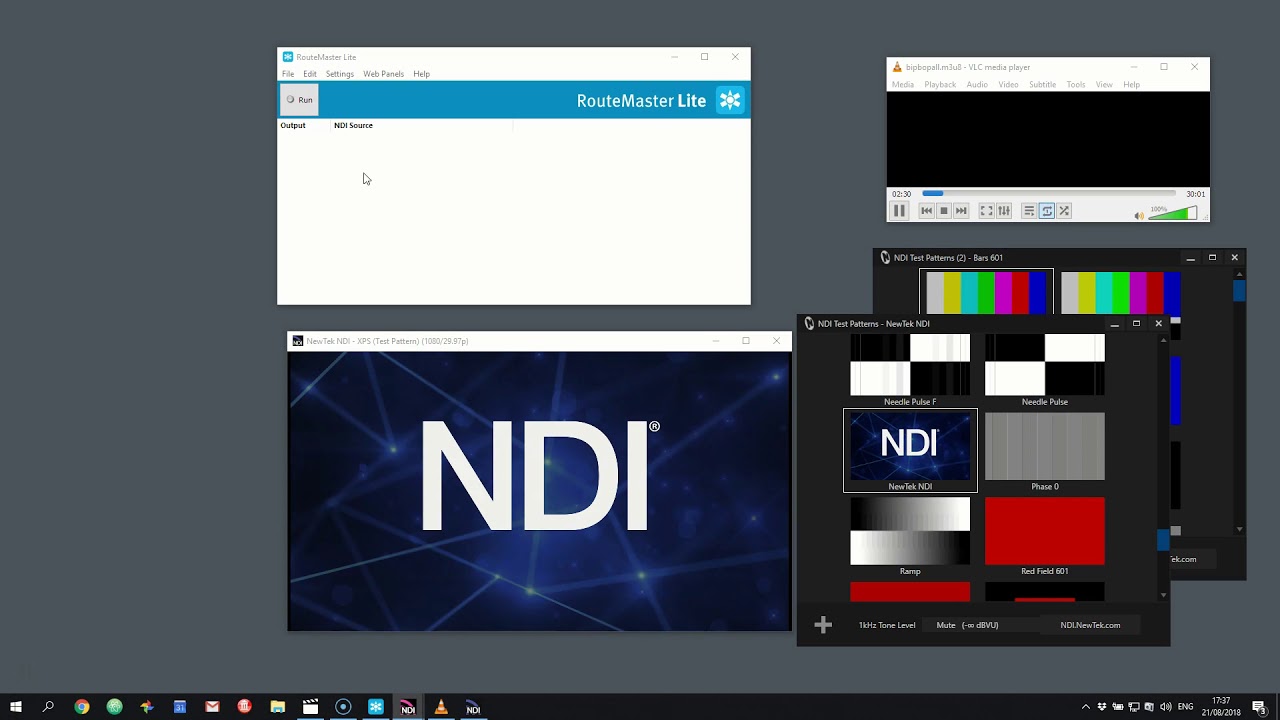The image size is (1280, 720).
Task: Open the NDI.NewTek.com link
Action: click(1090, 625)
